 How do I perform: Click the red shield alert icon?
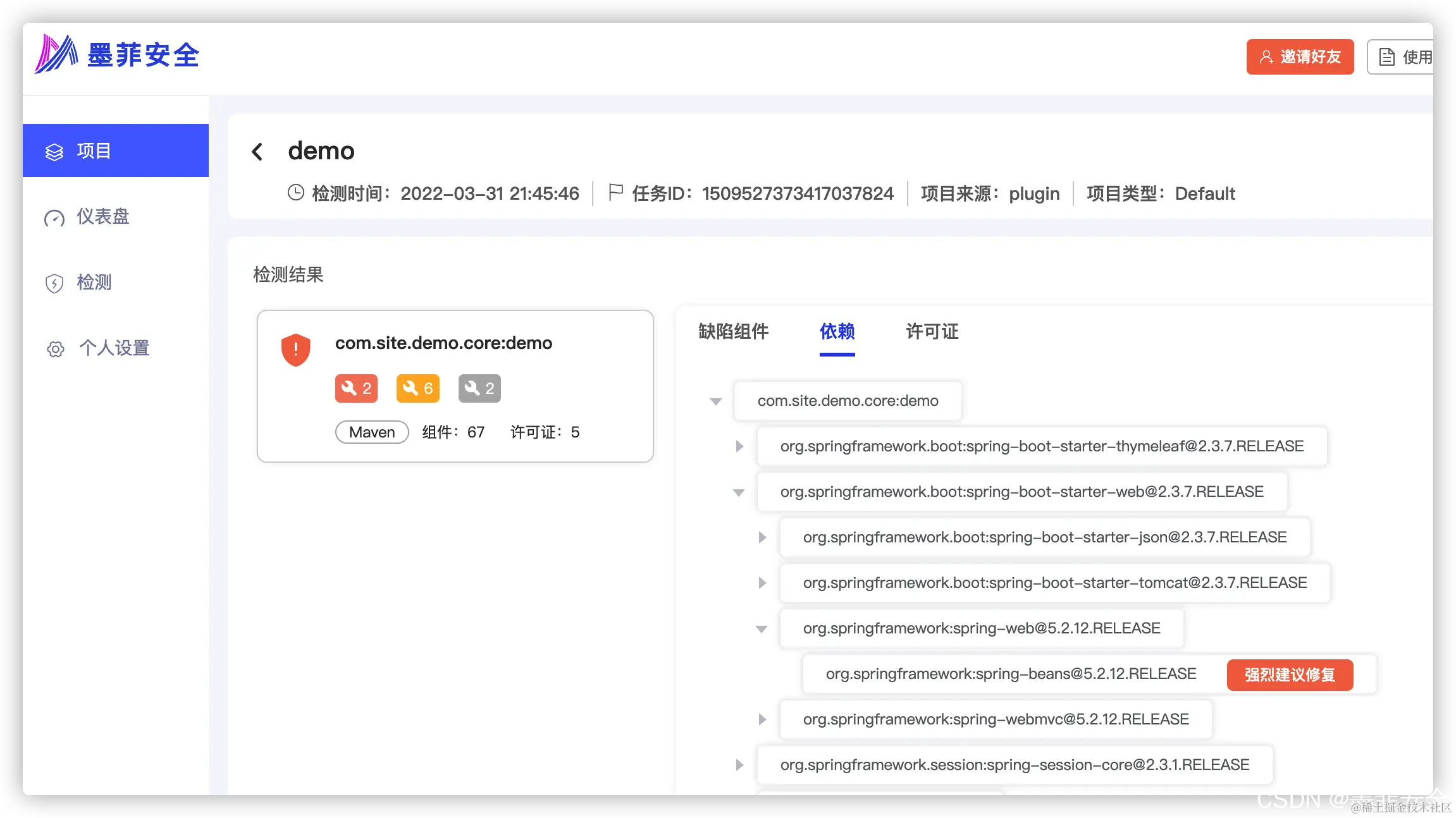click(x=295, y=350)
